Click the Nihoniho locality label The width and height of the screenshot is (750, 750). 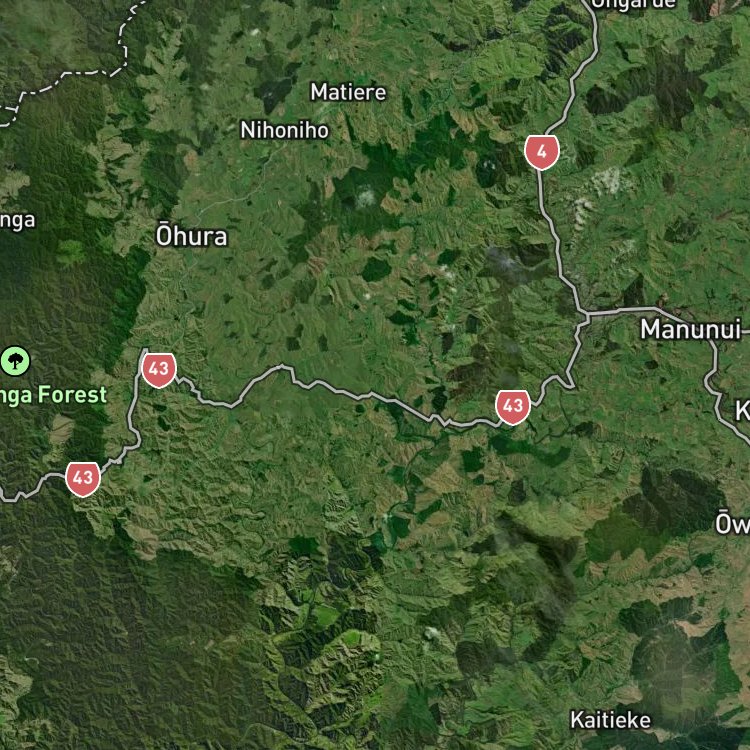pyautogui.click(x=285, y=130)
